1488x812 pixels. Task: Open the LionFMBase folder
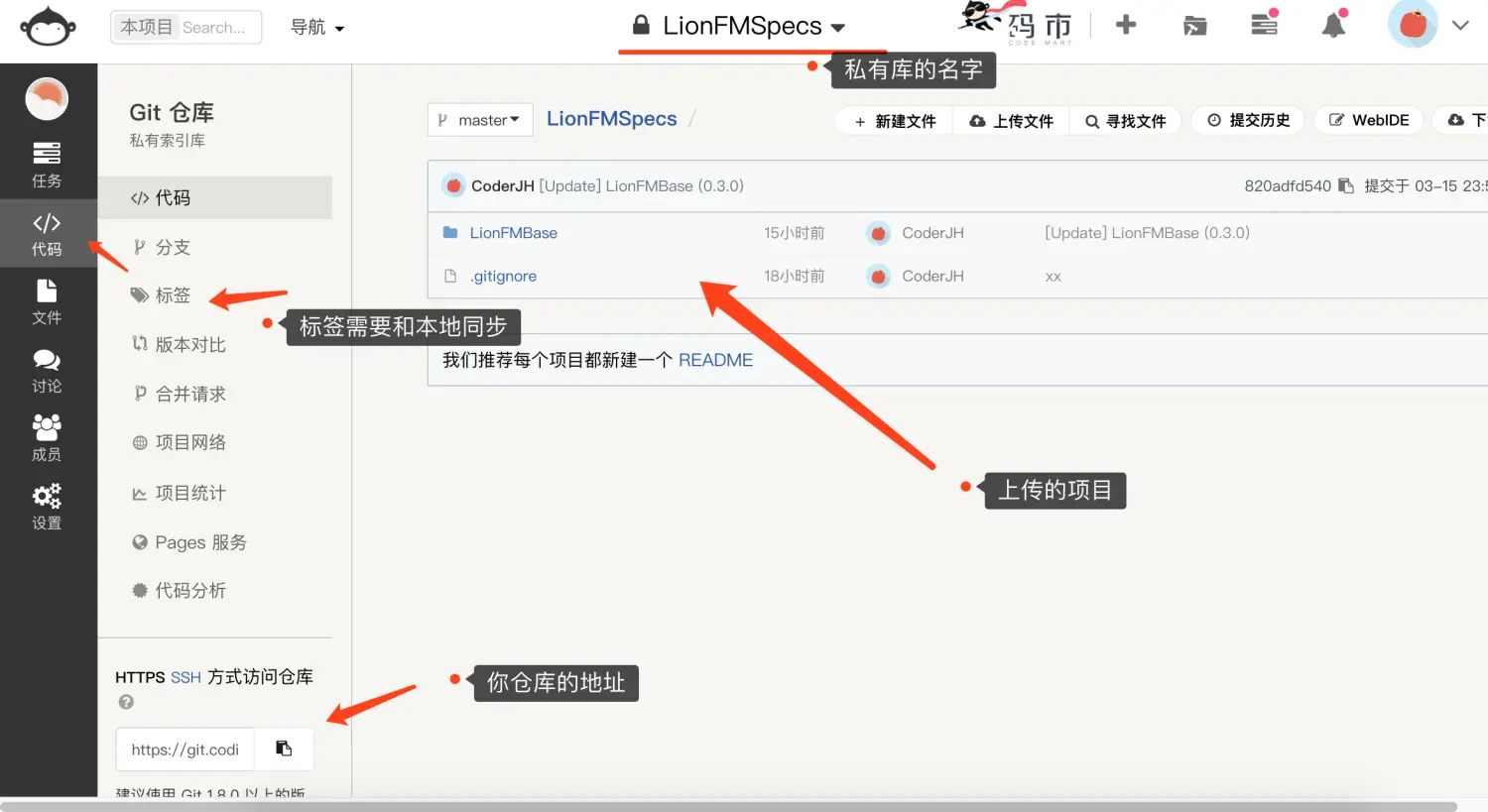tap(513, 233)
